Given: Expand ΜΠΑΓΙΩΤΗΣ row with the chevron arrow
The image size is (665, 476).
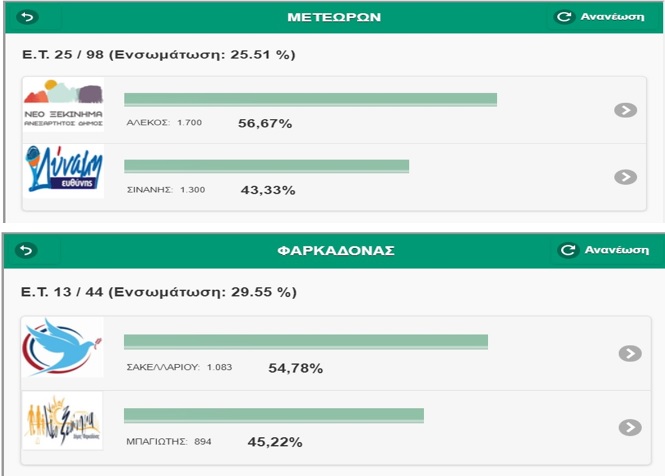Looking at the screenshot, I should (630, 428).
